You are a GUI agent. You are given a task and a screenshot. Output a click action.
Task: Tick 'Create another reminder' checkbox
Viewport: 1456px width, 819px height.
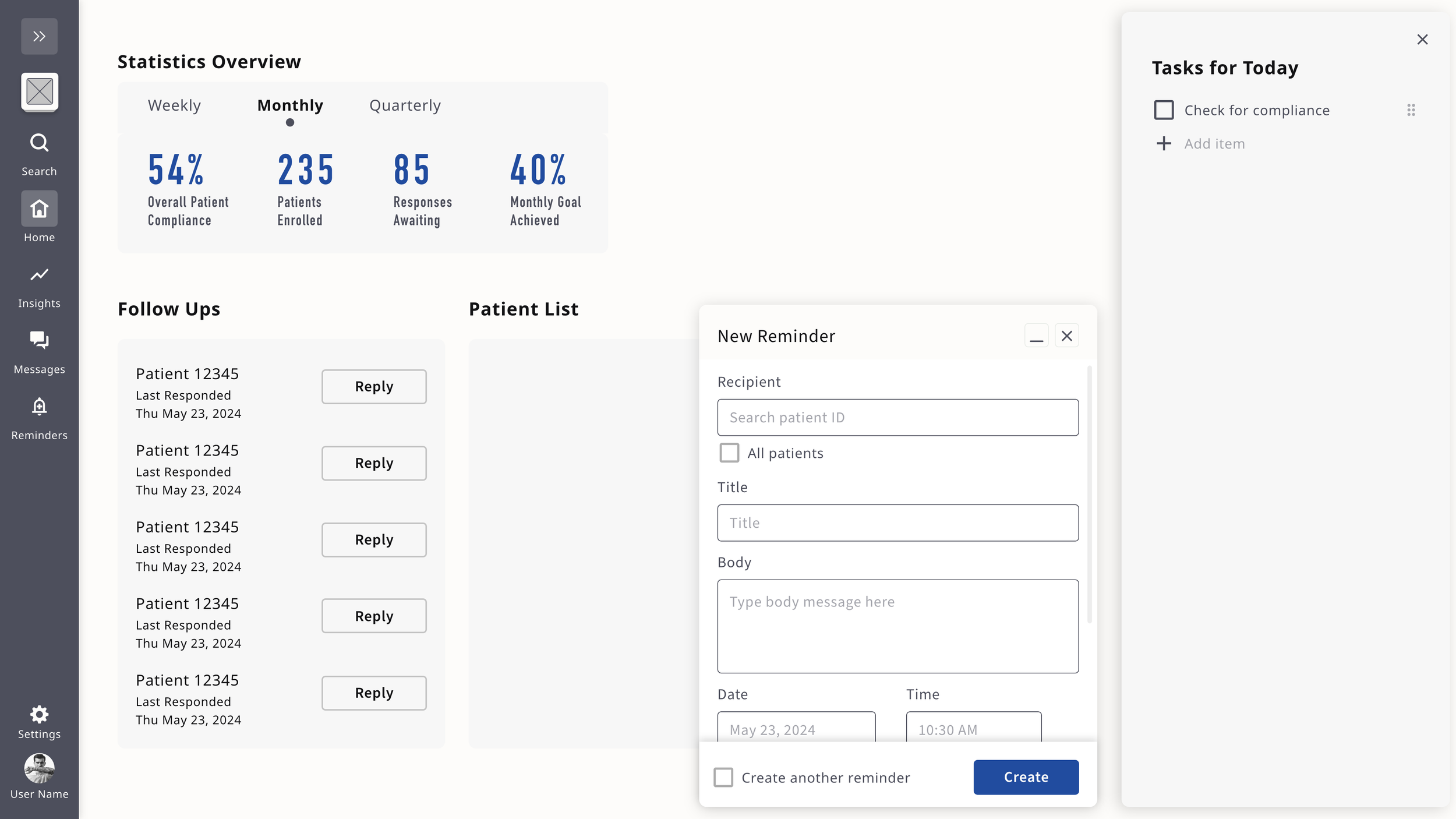[x=723, y=777]
